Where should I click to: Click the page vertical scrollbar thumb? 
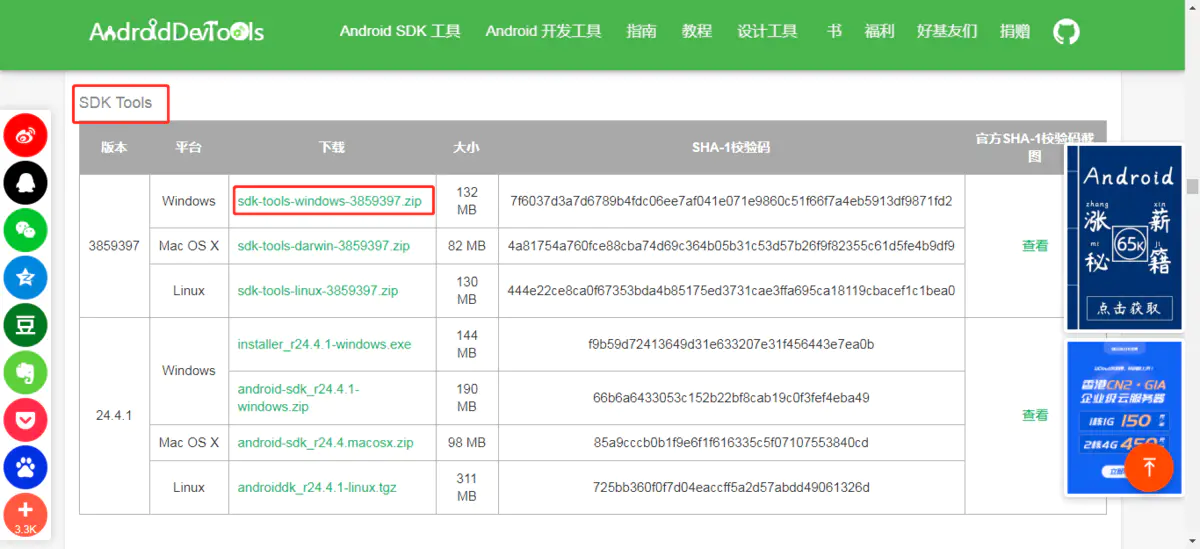(1192, 186)
